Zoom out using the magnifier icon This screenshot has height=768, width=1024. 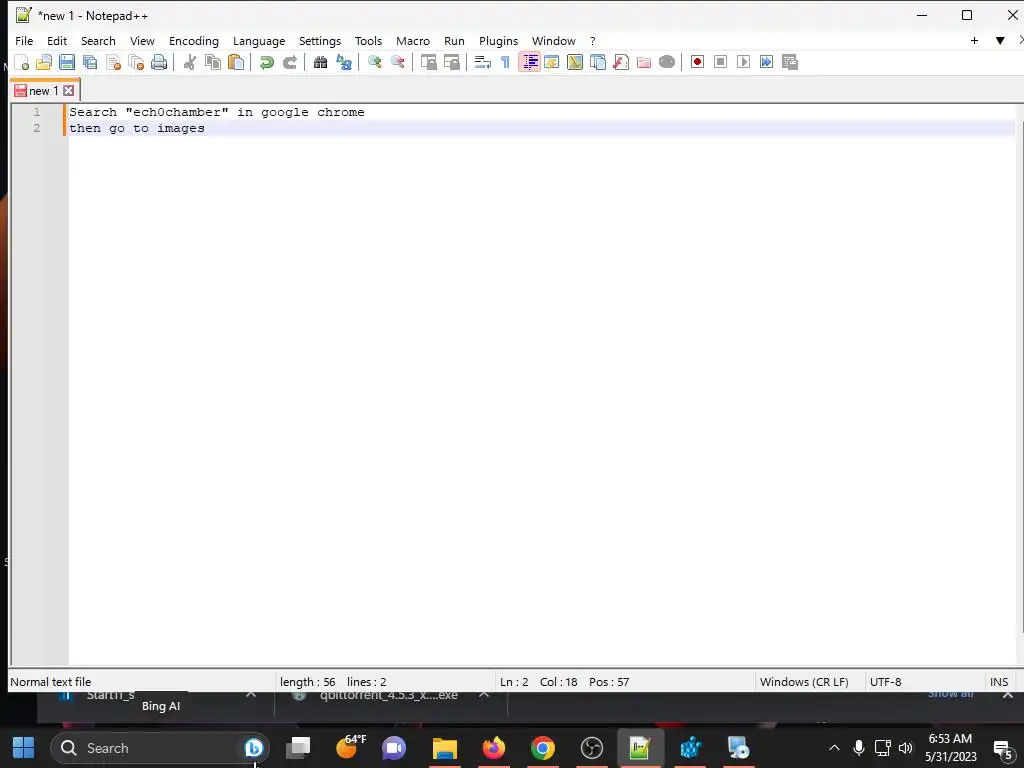point(397,62)
